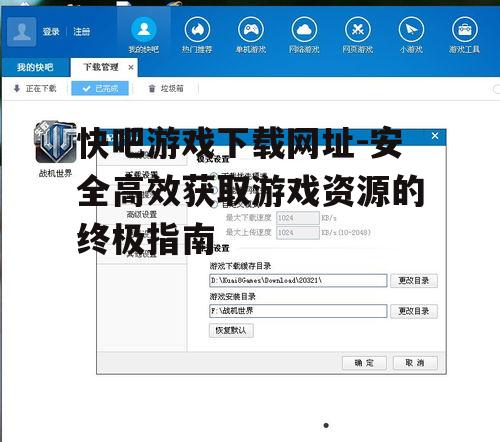Close the 下载管理 tab
This screenshot has height=442, width=500.
pos(131,67)
